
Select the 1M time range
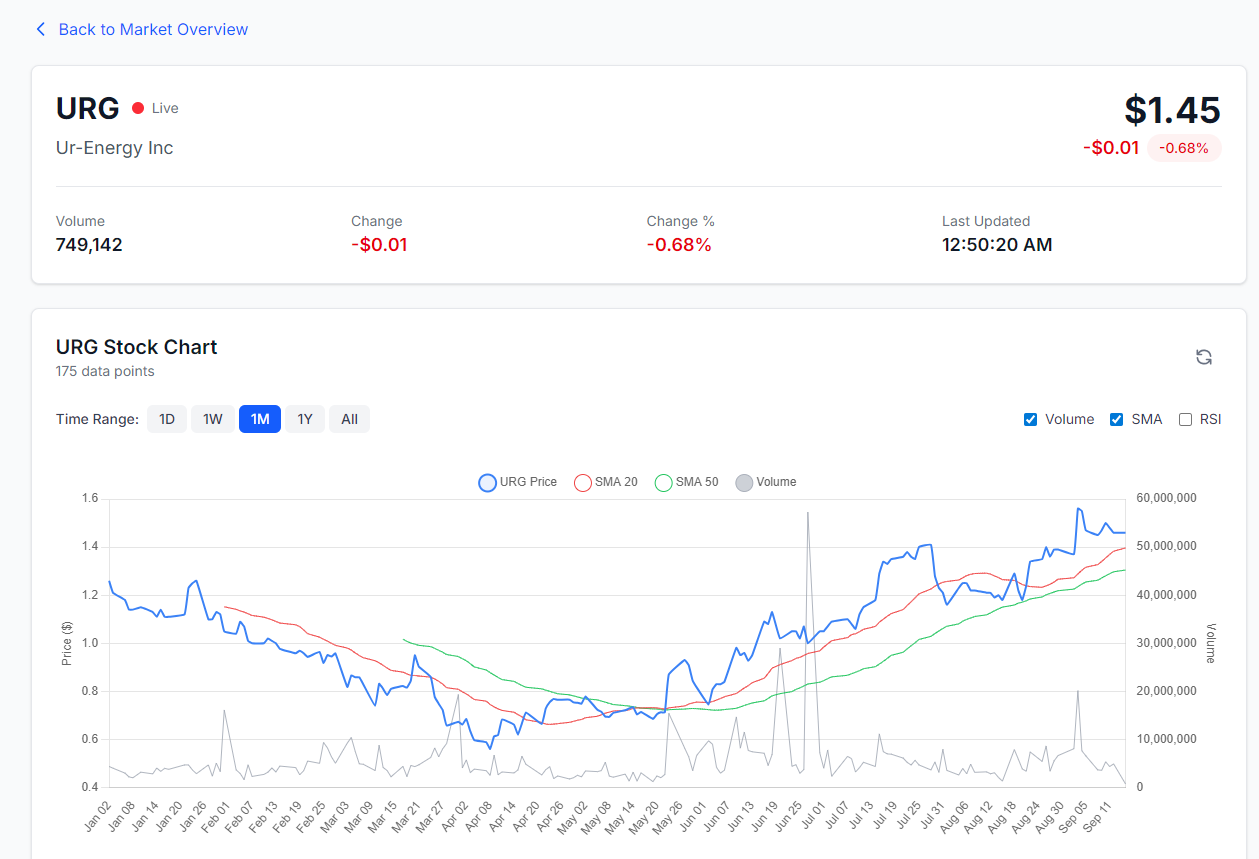click(x=260, y=419)
